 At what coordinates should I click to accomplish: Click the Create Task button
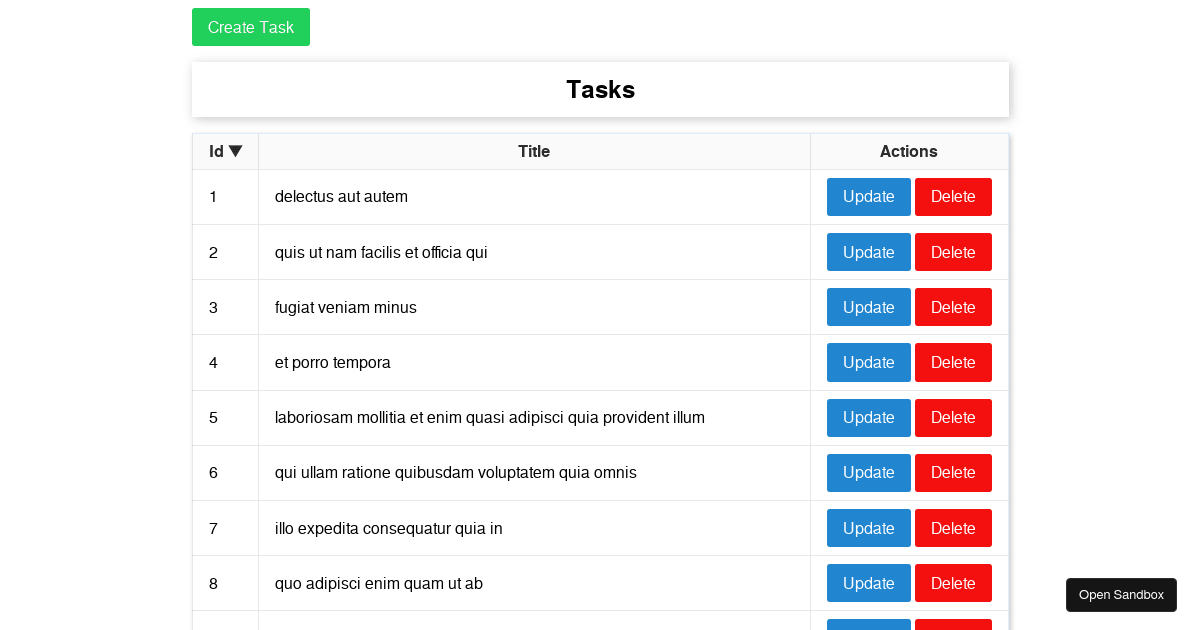250,27
